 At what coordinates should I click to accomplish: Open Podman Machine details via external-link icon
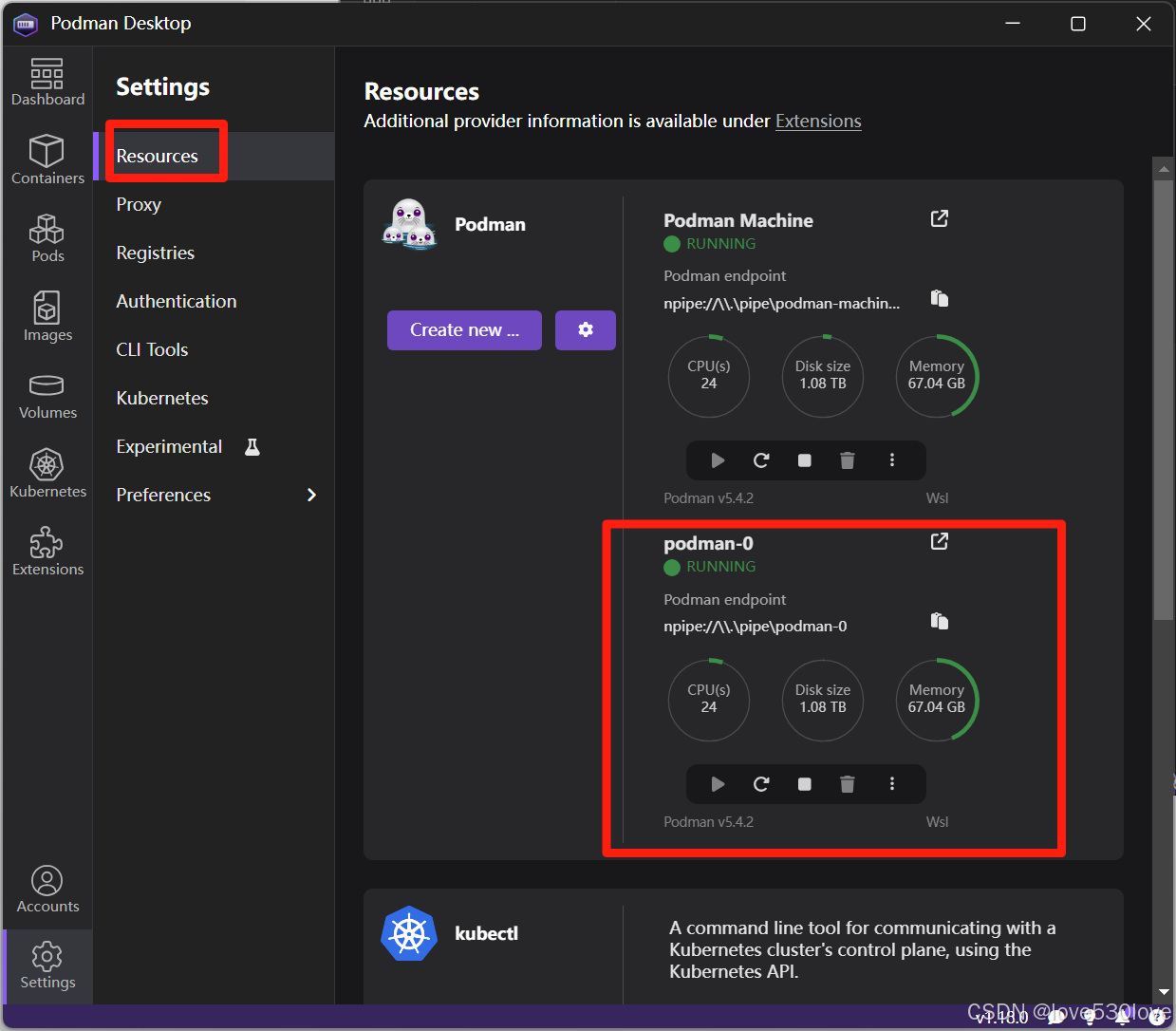940,218
